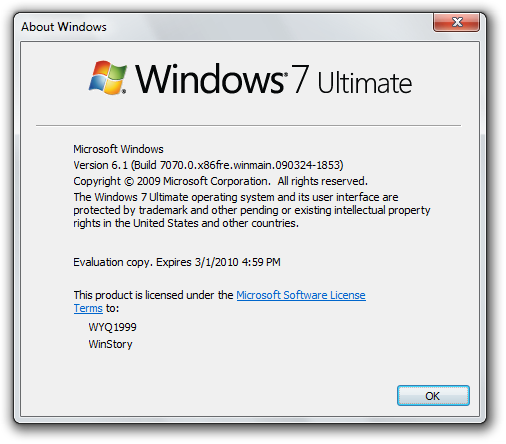Open the Microsoft Software License Terms link

[x=301, y=295]
